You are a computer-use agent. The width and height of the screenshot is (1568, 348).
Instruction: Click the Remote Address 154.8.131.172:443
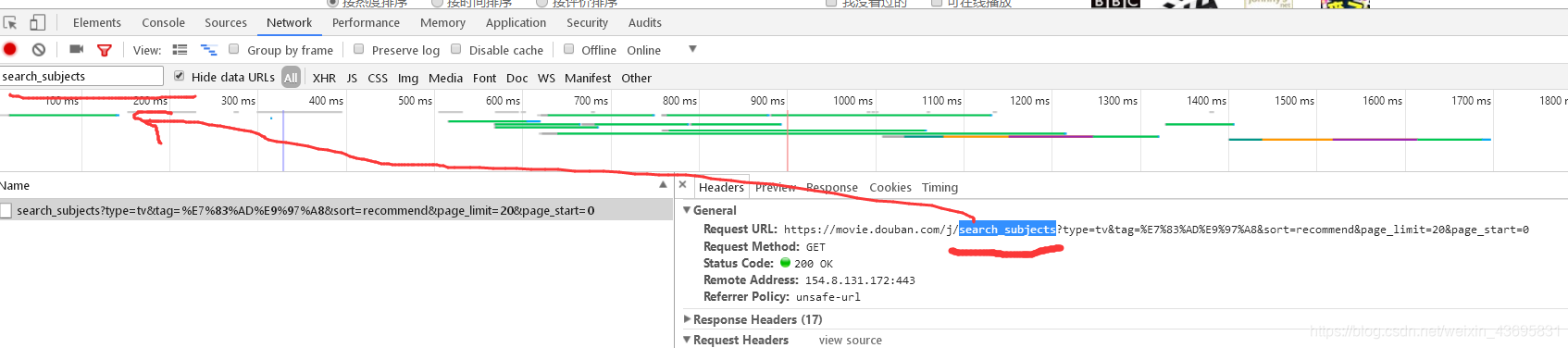pyautogui.click(x=860, y=280)
